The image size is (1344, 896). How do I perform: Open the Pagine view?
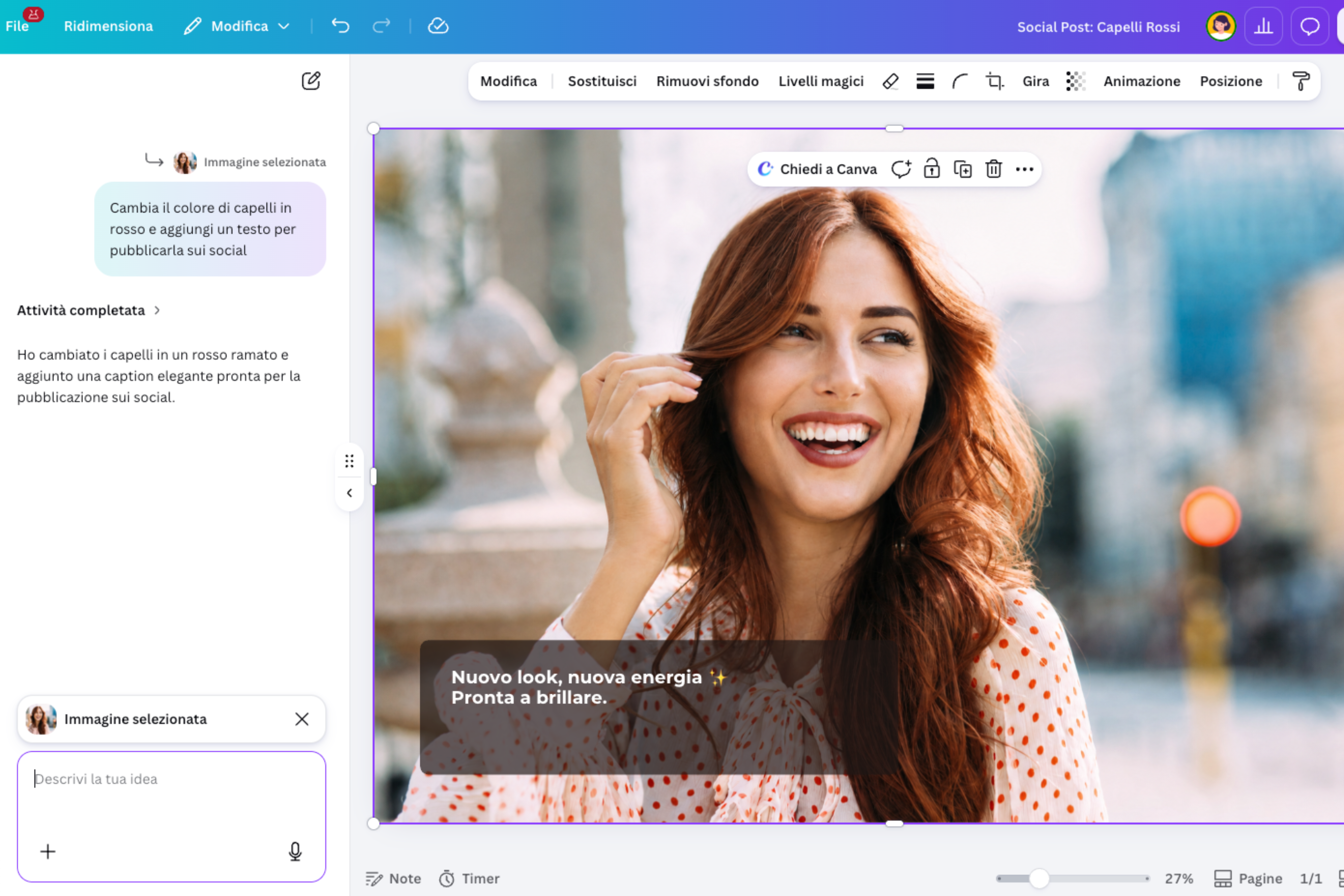(1247, 879)
